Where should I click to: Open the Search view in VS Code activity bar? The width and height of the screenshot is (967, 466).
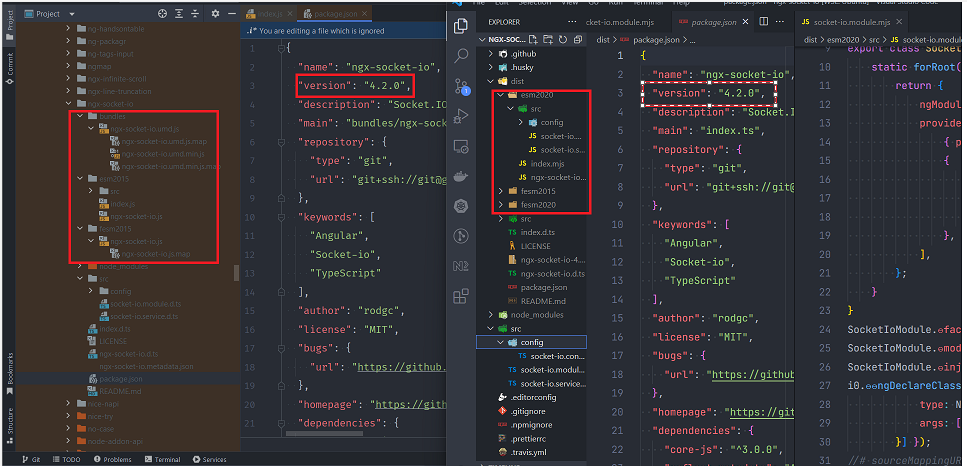[x=461, y=55]
